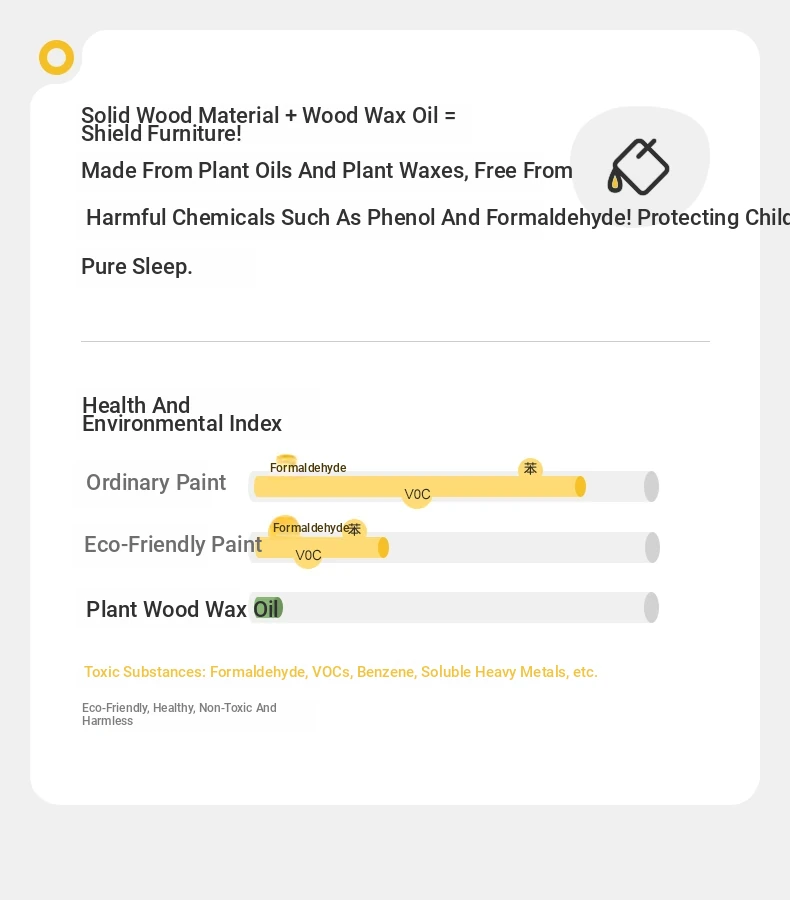Screen dimensions: 790x900
Task: Click the gray end cap of Eco-Friendly Paint bar
Action: click(x=652, y=547)
